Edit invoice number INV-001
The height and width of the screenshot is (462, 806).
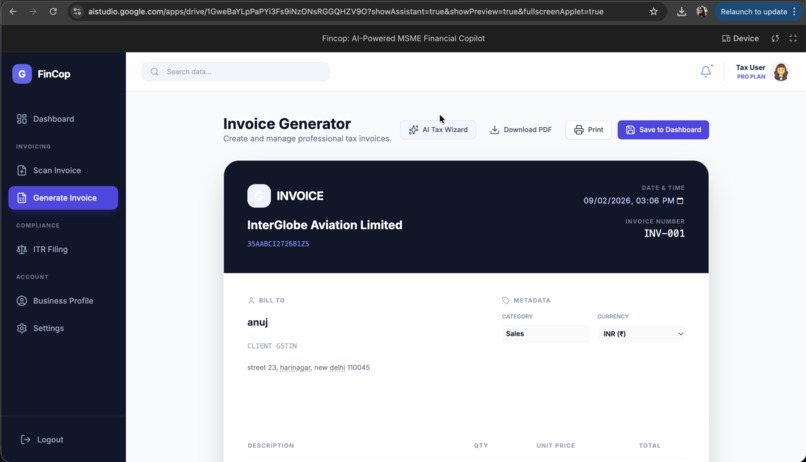pyautogui.click(x=664, y=233)
